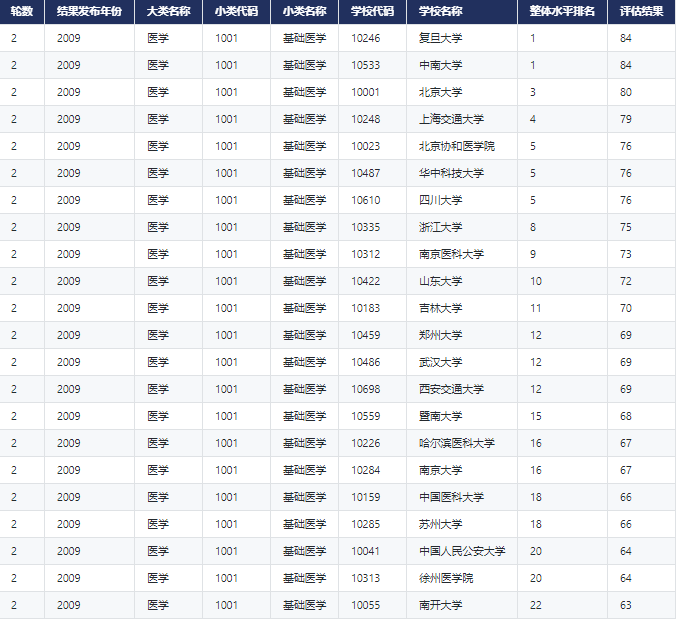Viewport: 676px width, 619px height.
Task: Click the 小类代码 column header
Action: tap(236, 11)
